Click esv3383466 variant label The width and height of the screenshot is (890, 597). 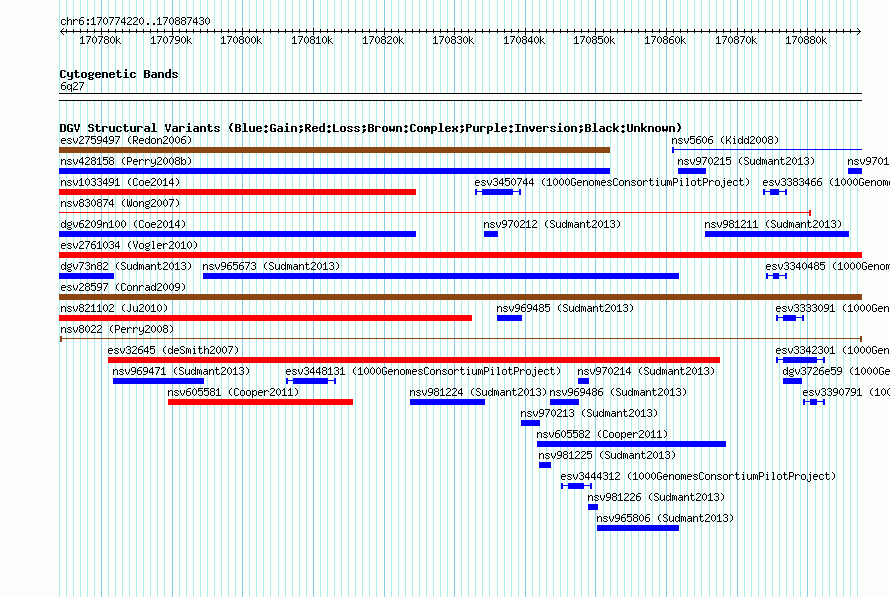pyautogui.click(x=826, y=182)
